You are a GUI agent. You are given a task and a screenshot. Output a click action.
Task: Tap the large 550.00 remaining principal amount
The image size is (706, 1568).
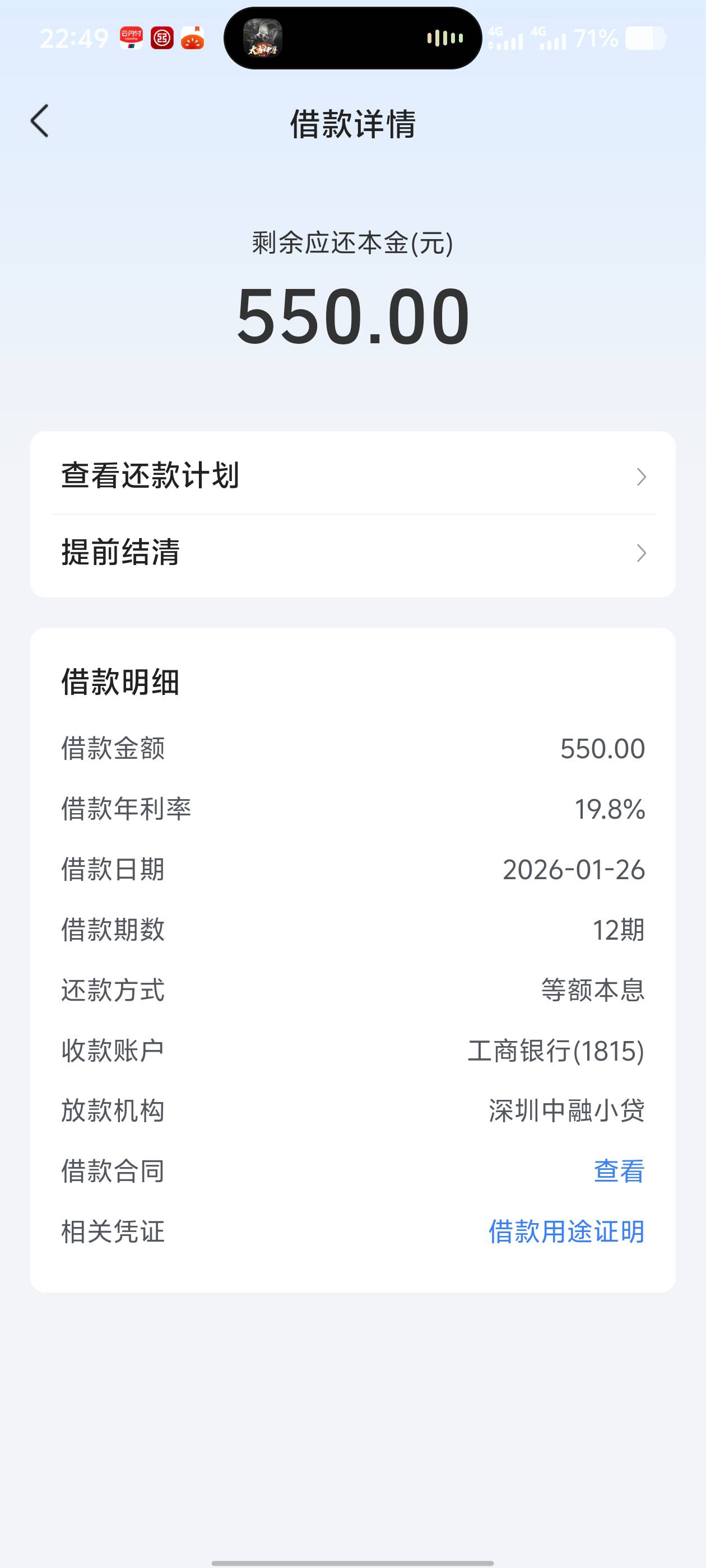coord(352,316)
